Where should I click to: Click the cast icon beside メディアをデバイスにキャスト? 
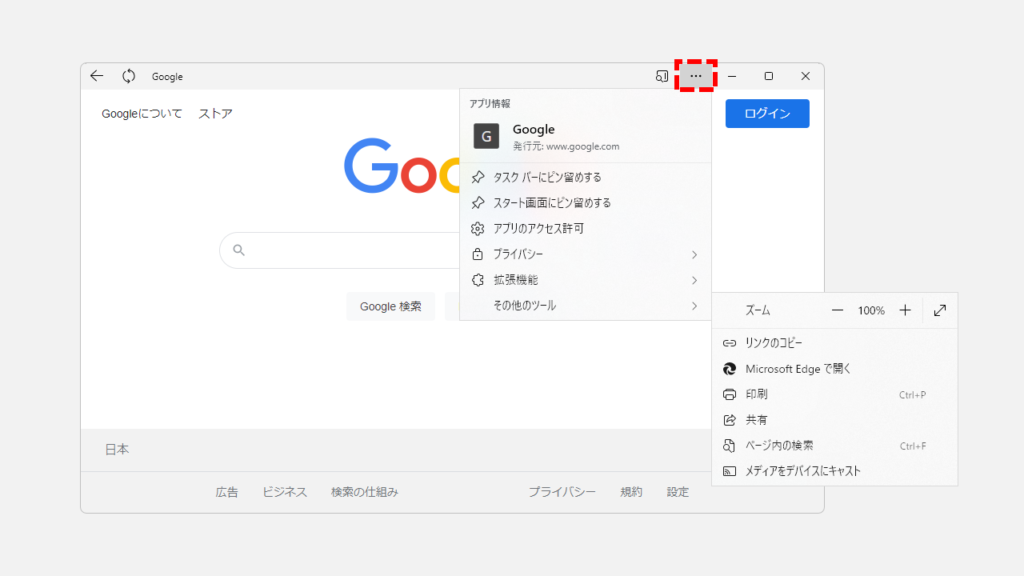point(729,471)
